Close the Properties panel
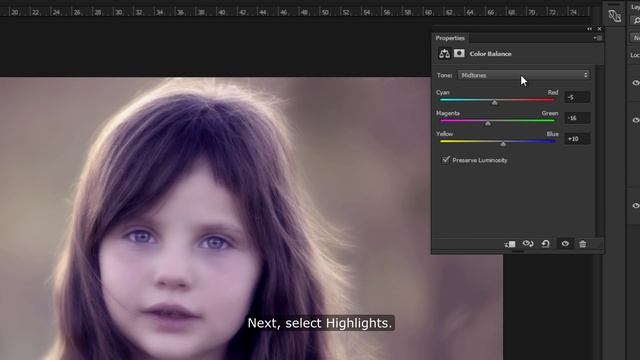 pos(599,29)
